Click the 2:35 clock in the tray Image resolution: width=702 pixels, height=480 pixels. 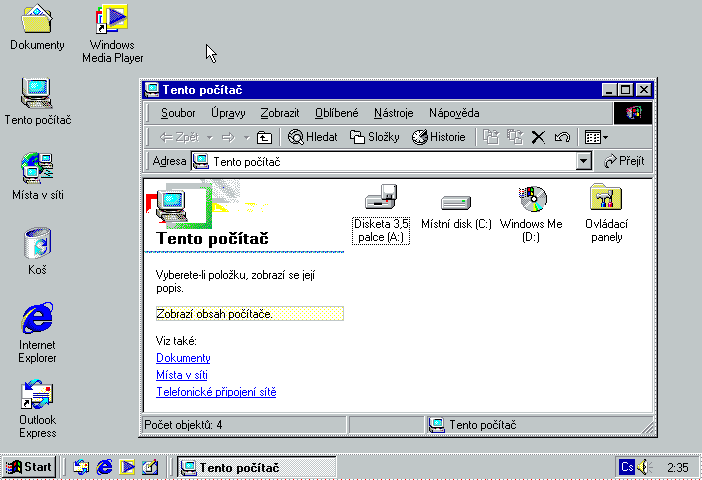[677, 467]
